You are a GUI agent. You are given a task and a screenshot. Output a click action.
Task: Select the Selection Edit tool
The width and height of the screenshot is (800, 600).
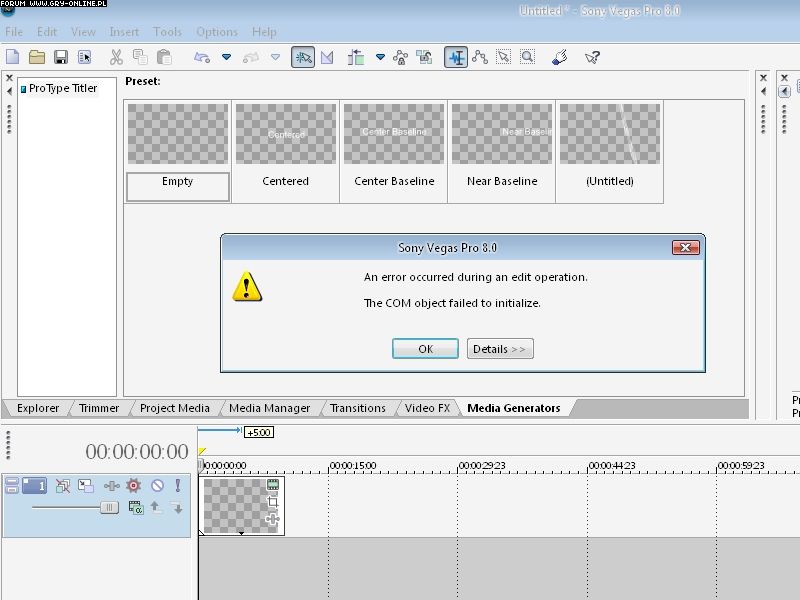pos(504,57)
